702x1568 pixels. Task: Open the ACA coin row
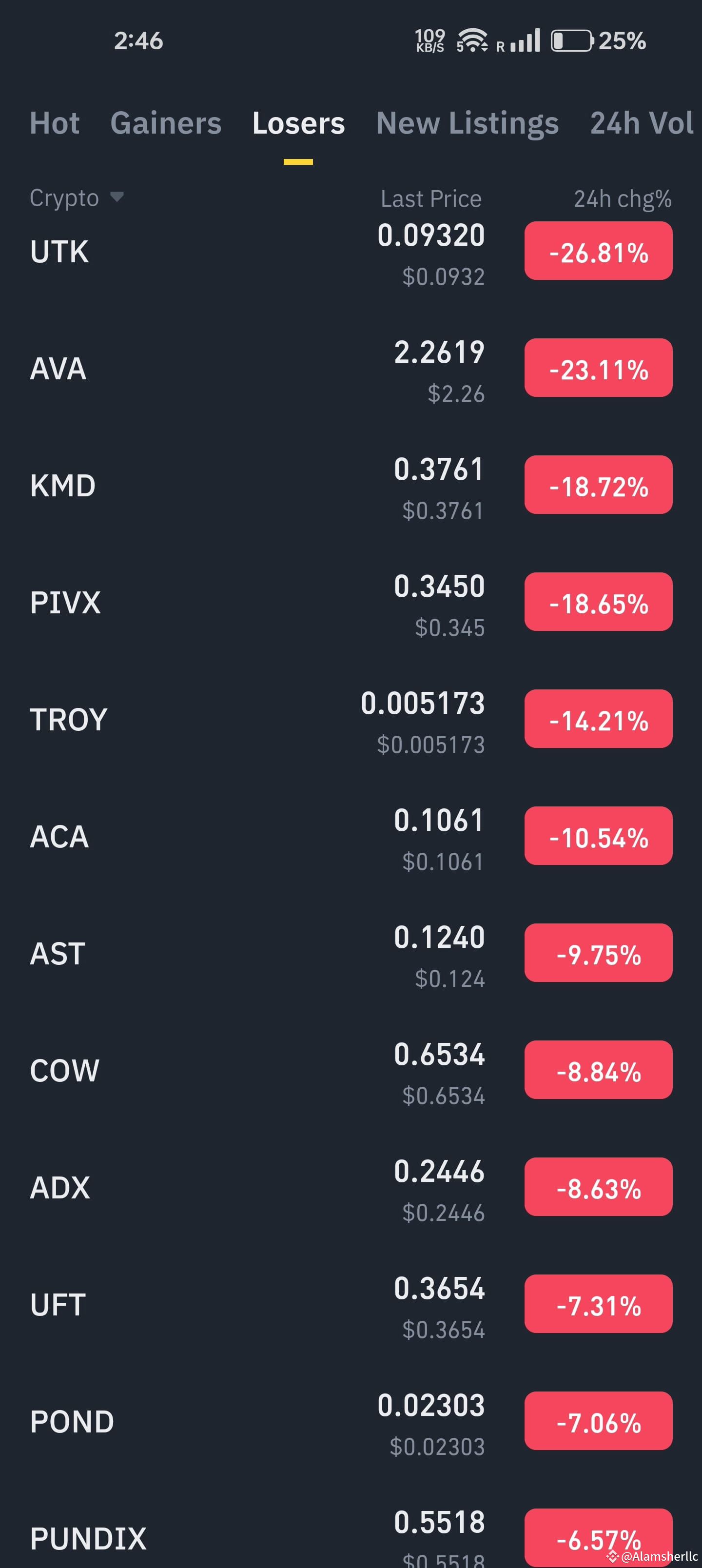coord(351,836)
